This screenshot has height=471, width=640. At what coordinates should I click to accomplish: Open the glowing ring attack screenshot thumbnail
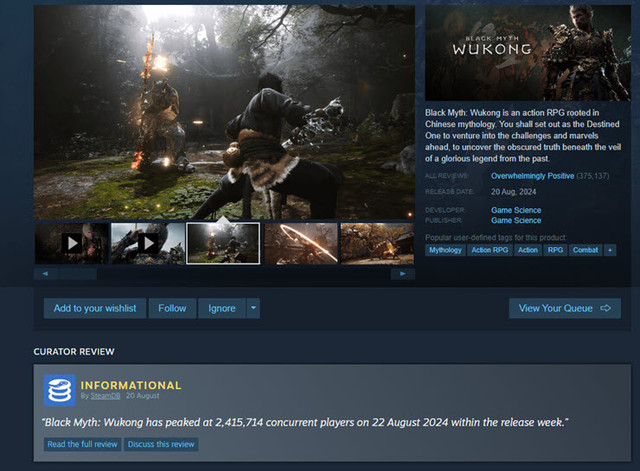(301, 243)
